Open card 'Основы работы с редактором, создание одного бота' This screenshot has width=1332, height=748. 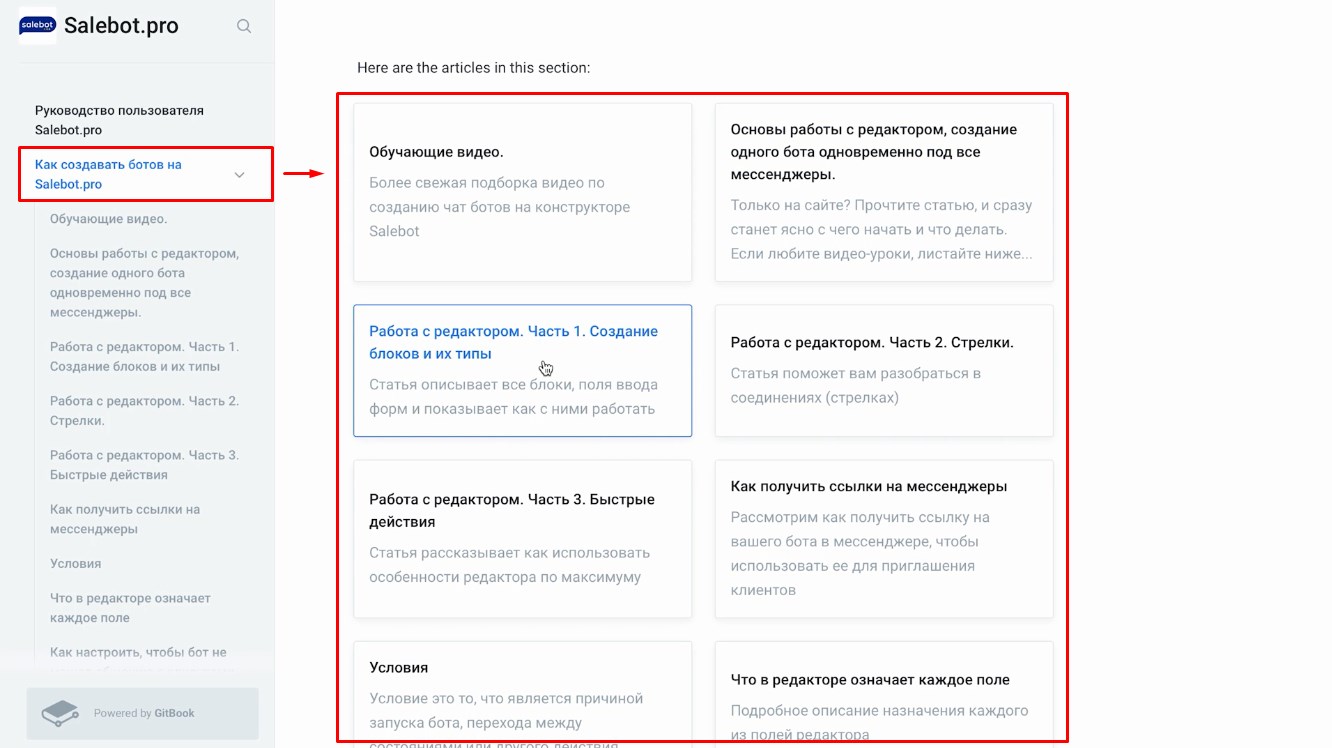pyautogui.click(x=884, y=192)
